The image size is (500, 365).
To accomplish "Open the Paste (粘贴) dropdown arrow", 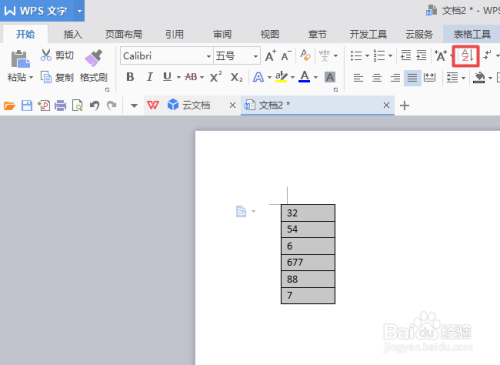I will click(x=31, y=78).
